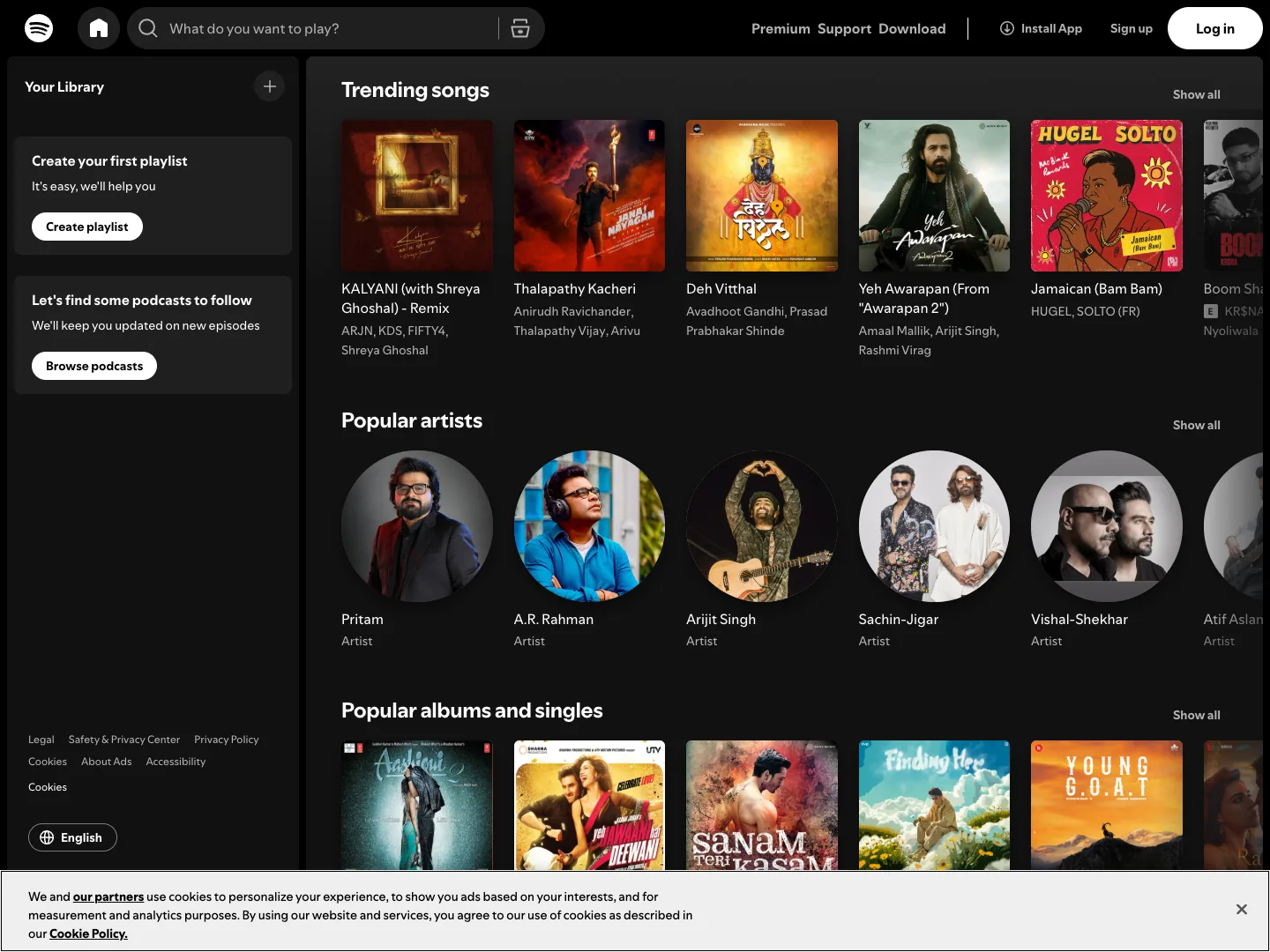Open Aashiqui 2 album cover
The width and height of the screenshot is (1270, 952).
417,806
